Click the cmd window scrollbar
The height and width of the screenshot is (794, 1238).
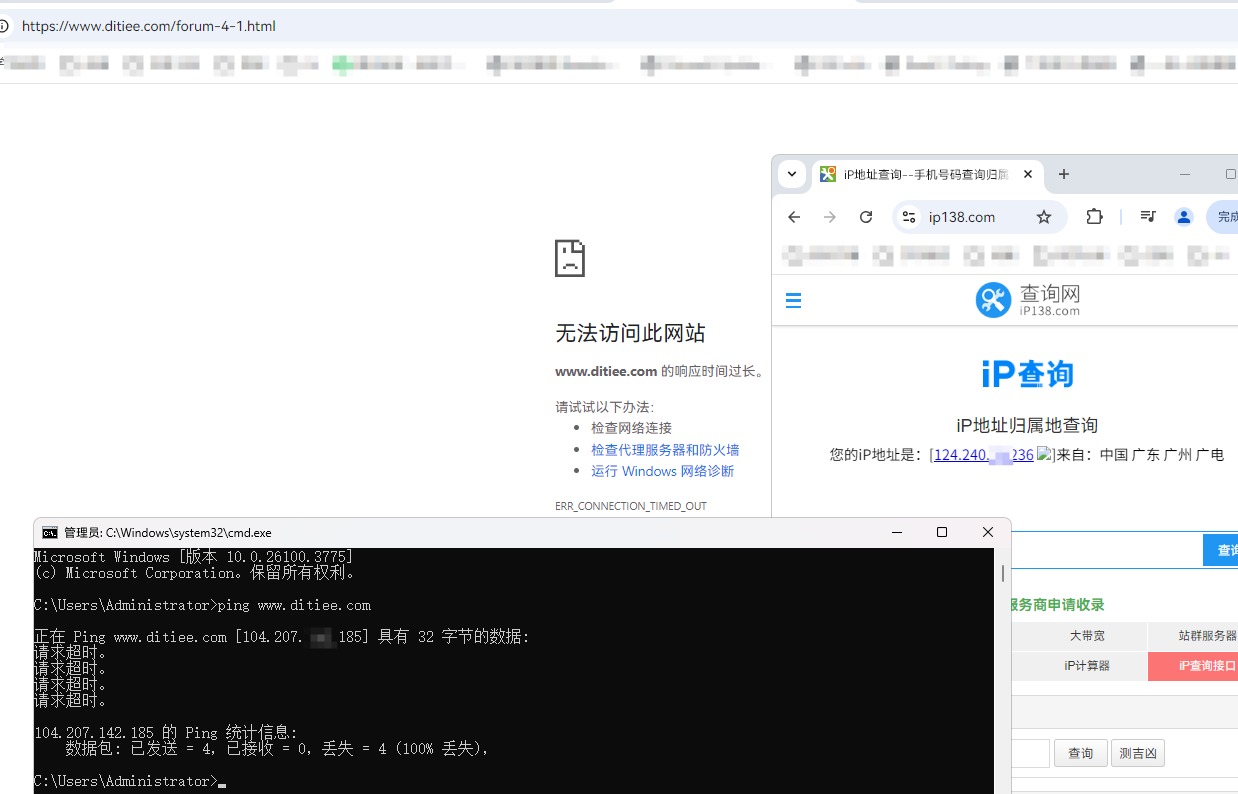pyautogui.click(x=1003, y=573)
